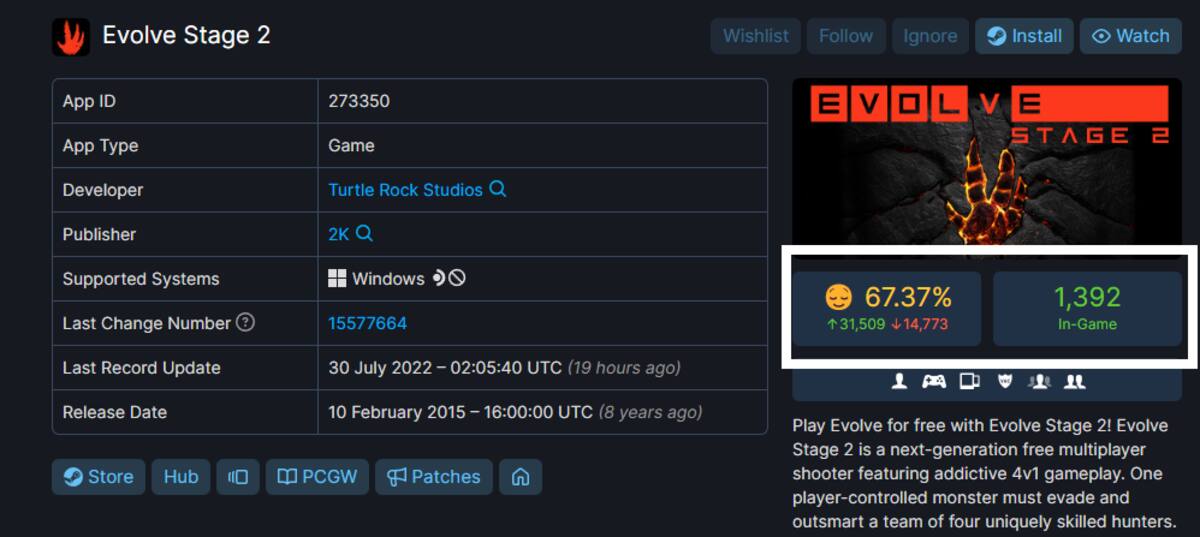Add Evolve Stage 2 to Wishlist
Image resolution: width=1200 pixels, height=537 pixels.
(756, 36)
